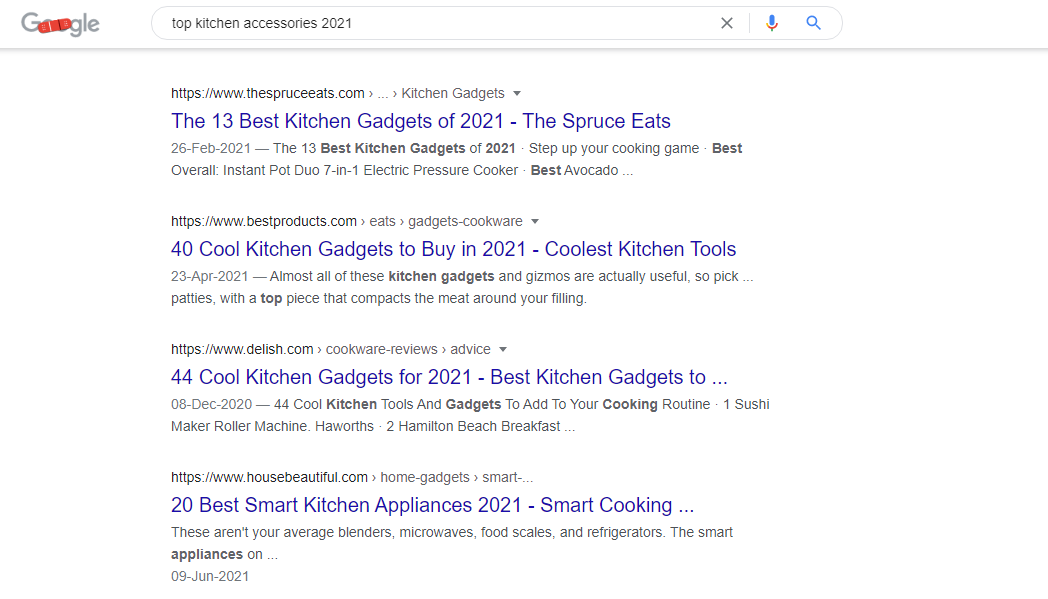Expand the thespruceeats.com result options arrow
This screenshot has width=1048, height=599.
pos(517,94)
